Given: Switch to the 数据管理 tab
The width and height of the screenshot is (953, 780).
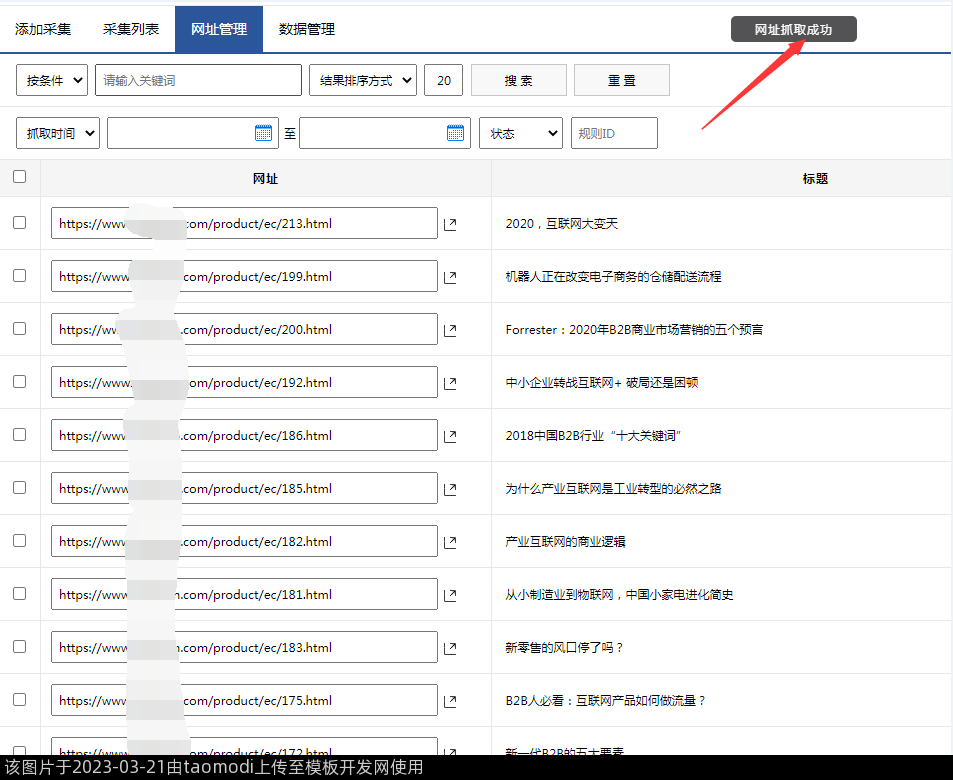Looking at the screenshot, I should [x=307, y=29].
